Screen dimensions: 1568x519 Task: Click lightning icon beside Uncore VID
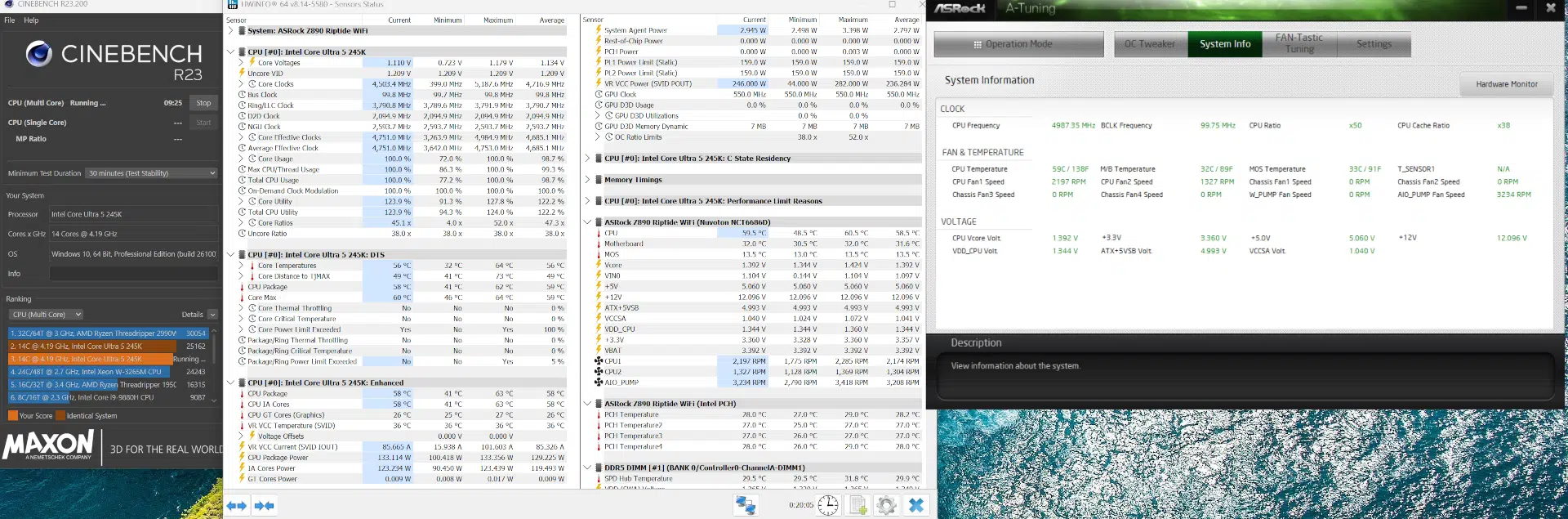click(x=242, y=74)
